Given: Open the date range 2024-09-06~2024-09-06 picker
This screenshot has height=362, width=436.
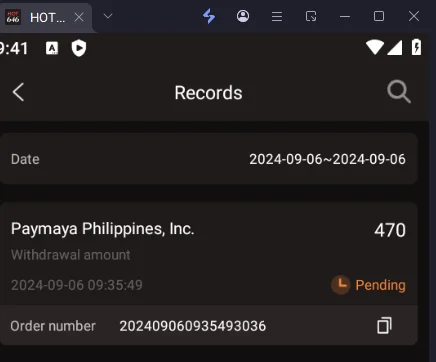Looking at the screenshot, I should point(327,159).
